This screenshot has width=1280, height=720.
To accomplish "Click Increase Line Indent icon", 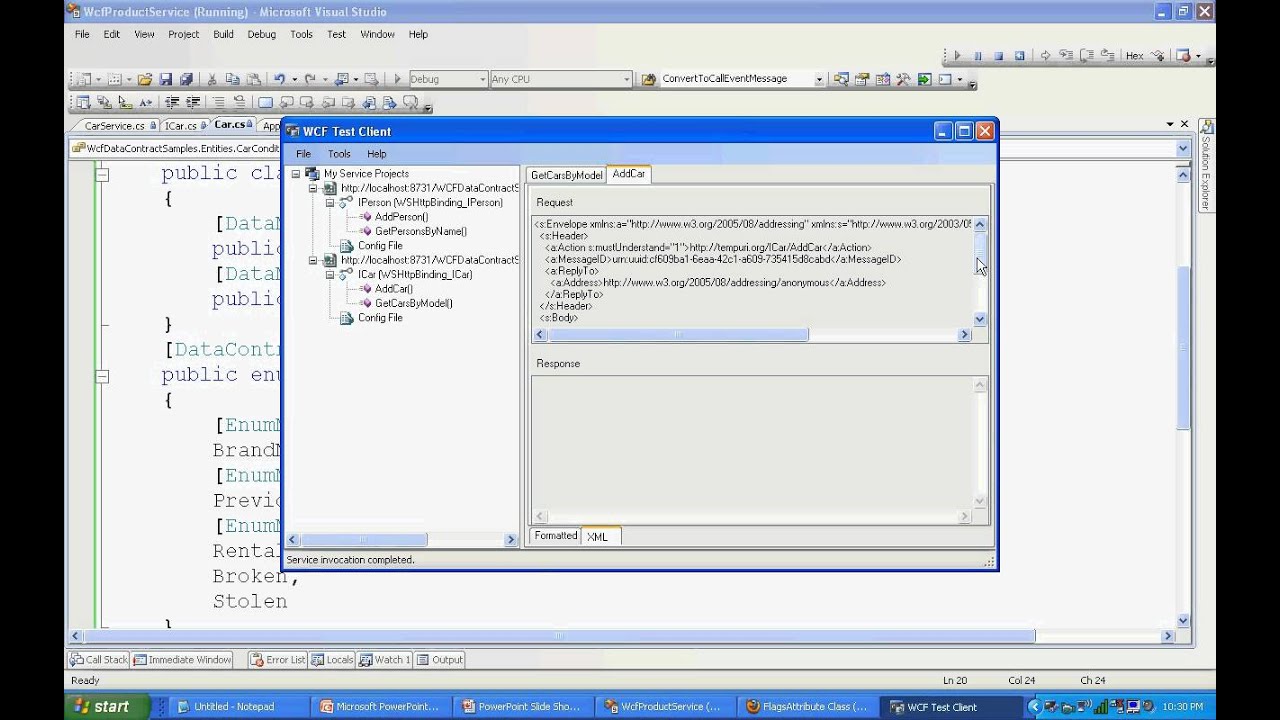I will 193,102.
